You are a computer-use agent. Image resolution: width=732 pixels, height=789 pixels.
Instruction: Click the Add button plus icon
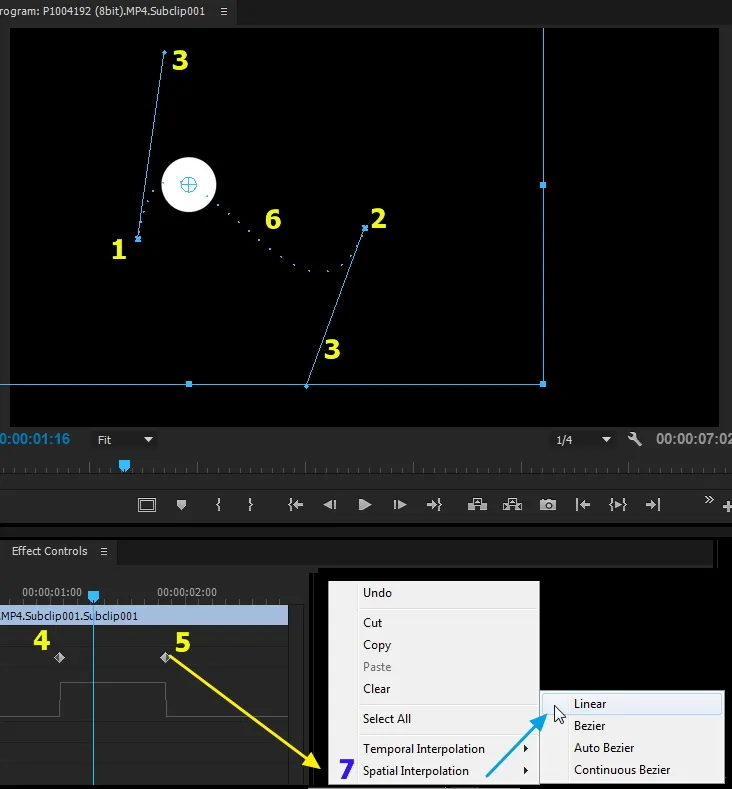tap(727, 507)
